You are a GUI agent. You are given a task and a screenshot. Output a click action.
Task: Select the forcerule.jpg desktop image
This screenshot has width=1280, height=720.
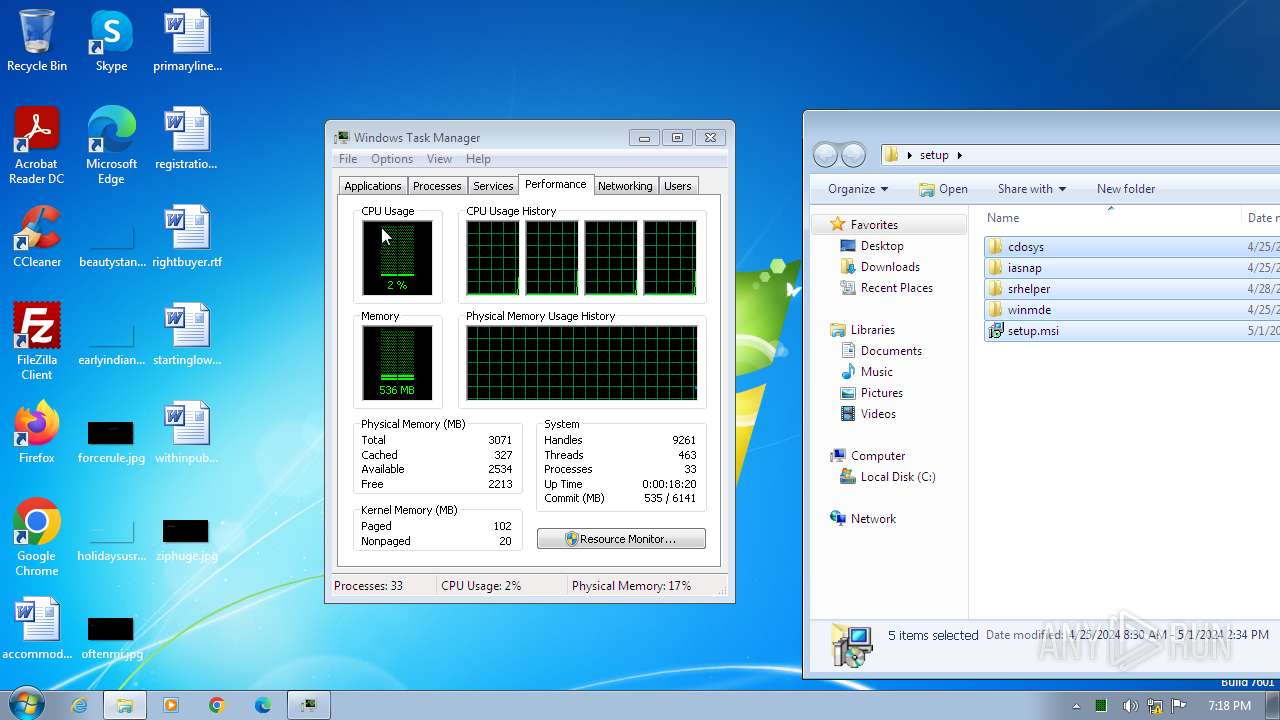(111, 442)
